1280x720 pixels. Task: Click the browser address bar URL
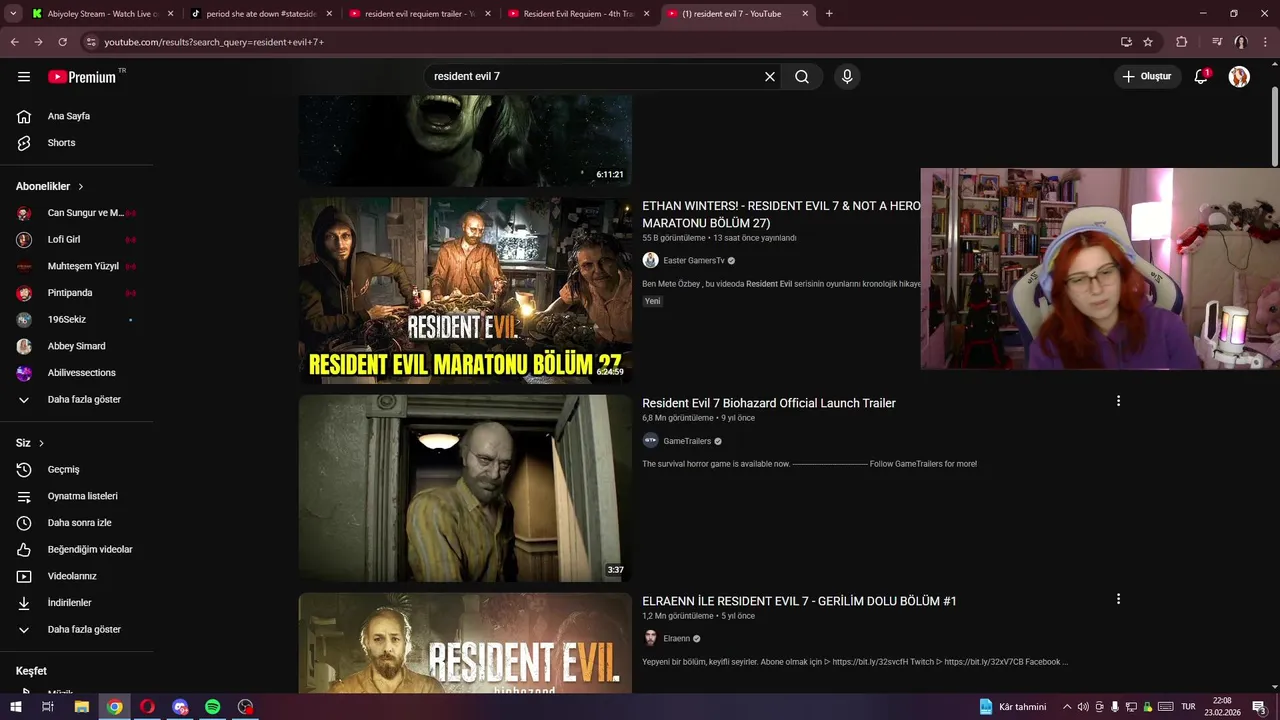pyautogui.click(x=214, y=42)
